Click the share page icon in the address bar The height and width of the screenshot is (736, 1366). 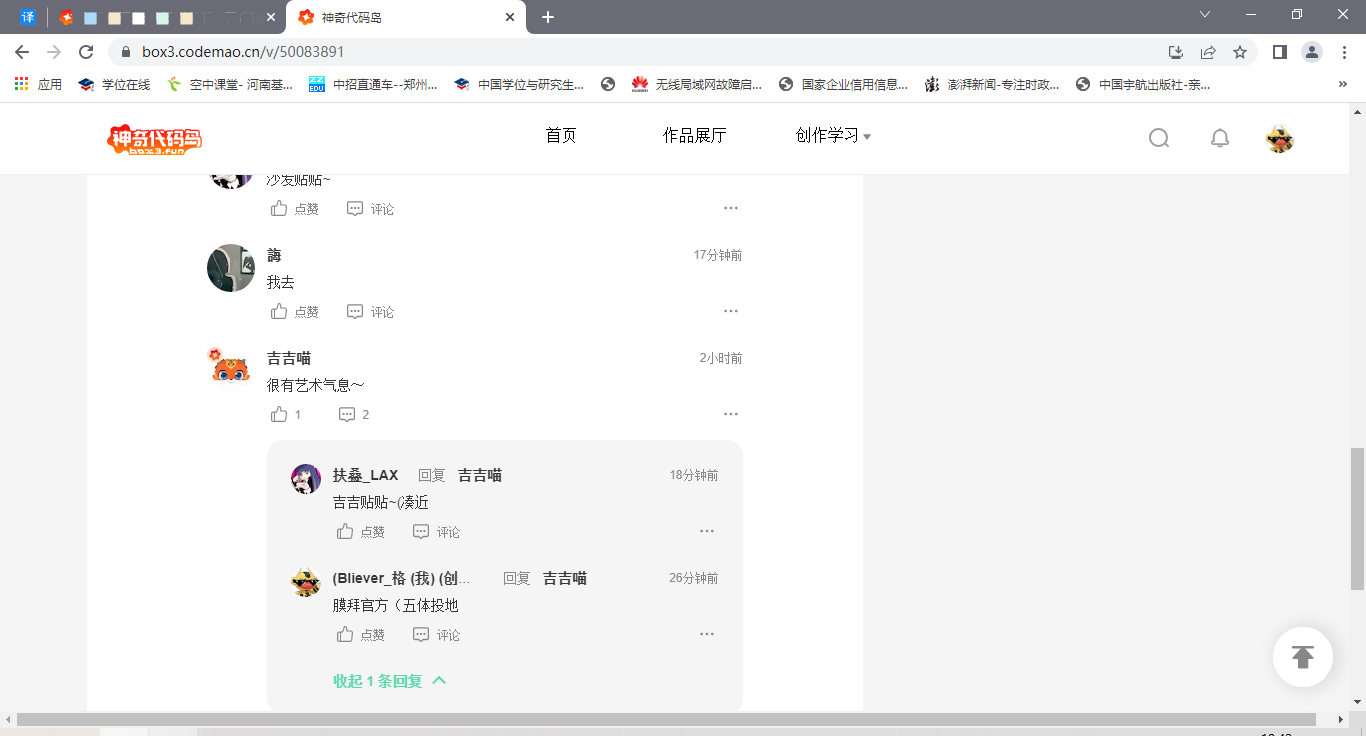[1208, 52]
